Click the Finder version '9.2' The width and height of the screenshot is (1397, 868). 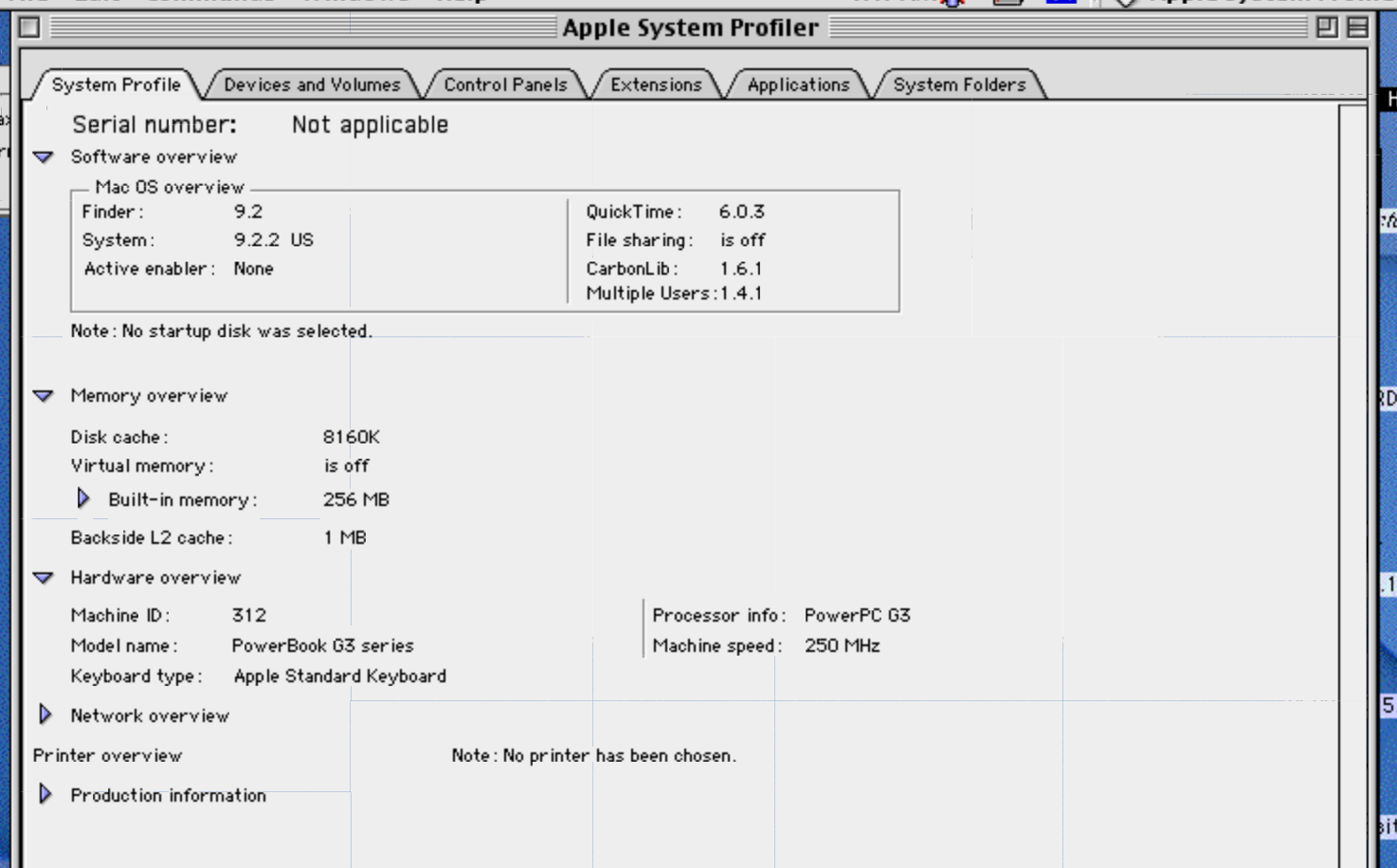pyautogui.click(x=248, y=212)
